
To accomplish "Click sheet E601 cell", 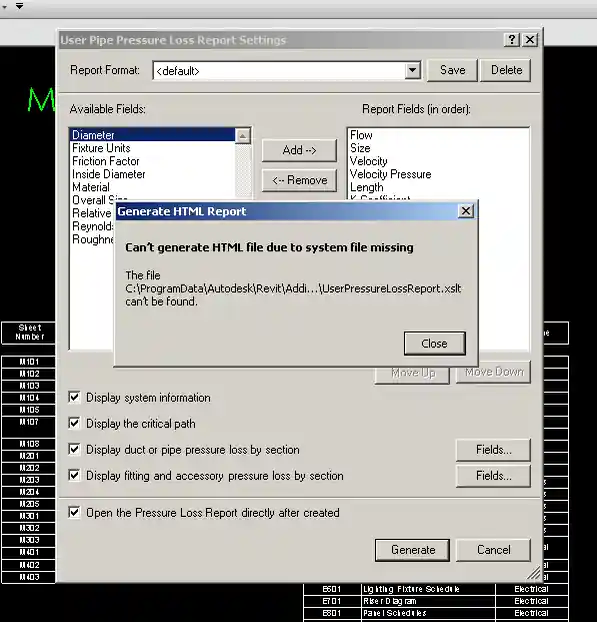I will click(332, 589).
